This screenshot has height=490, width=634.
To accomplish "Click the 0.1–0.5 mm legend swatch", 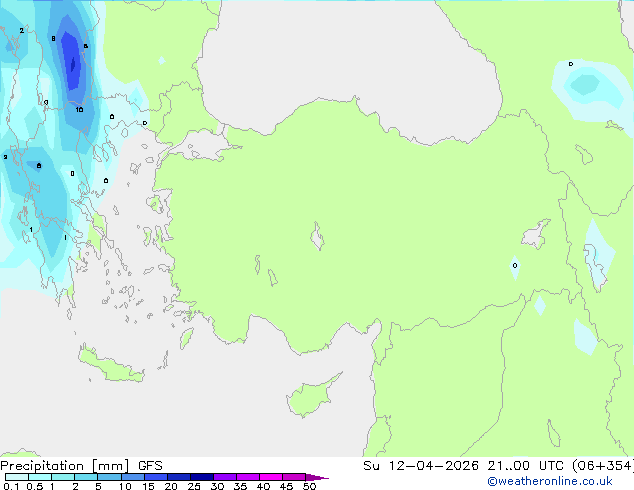I will pyautogui.click(x=17, y=477).
